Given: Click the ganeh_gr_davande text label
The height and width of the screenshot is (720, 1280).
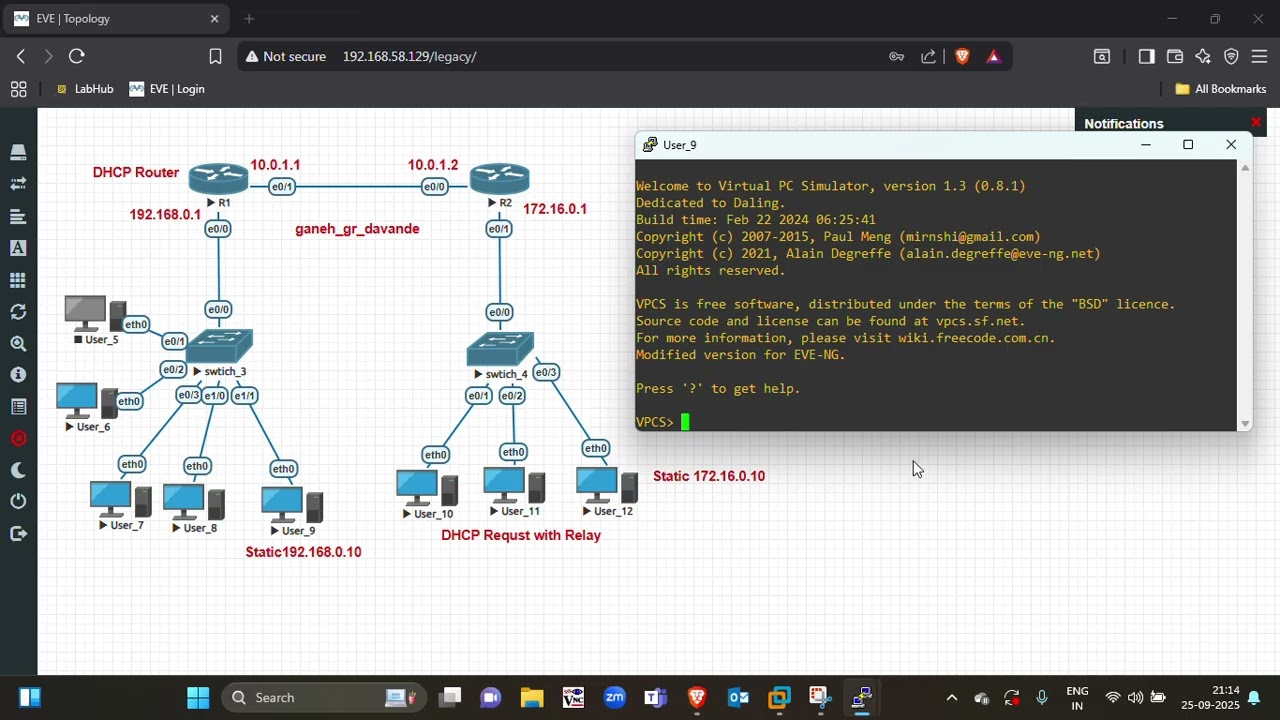Looking at the screenshot, I should click(x=357, y=229).
